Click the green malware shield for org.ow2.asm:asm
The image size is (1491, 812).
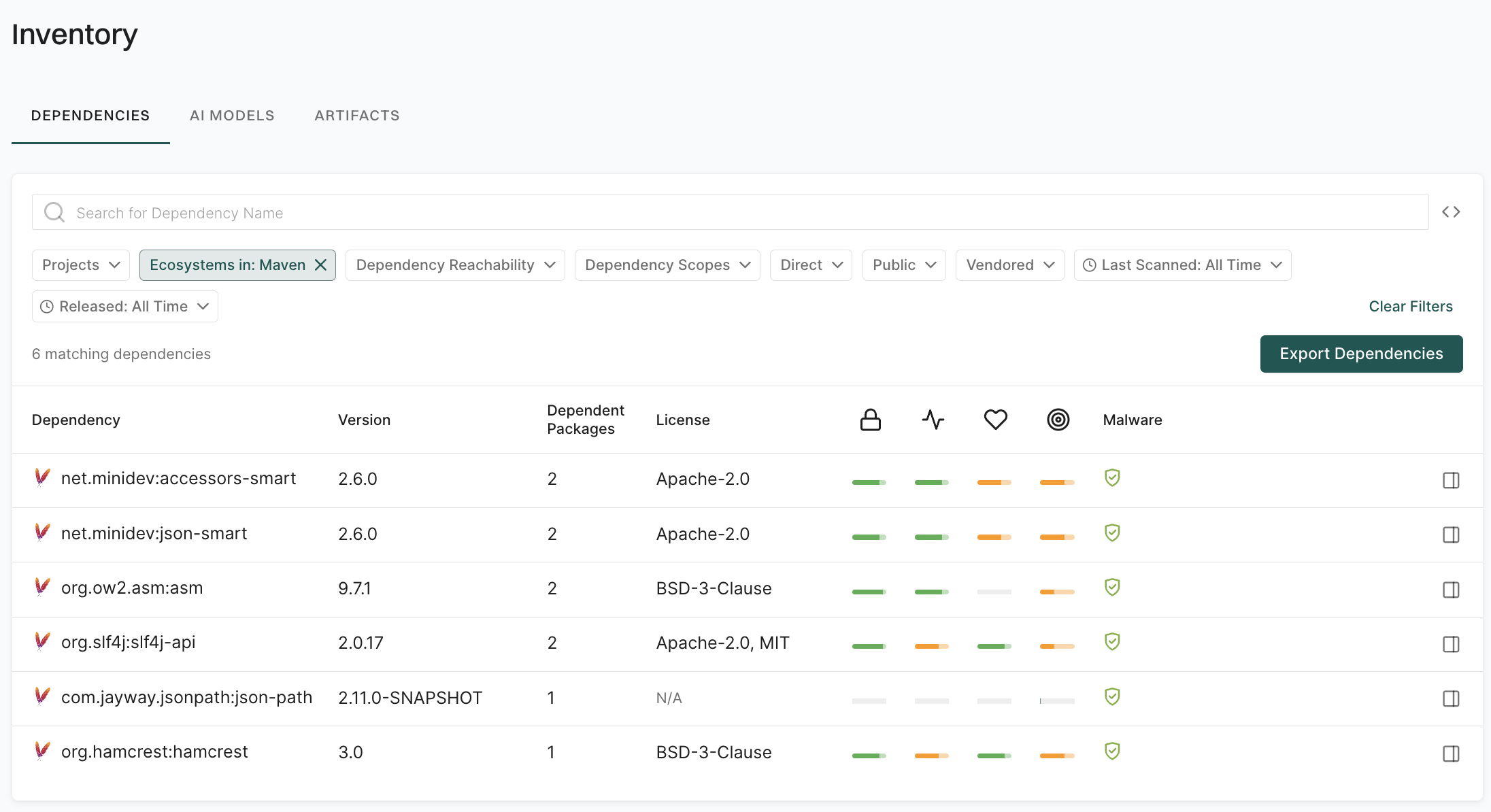1112,588
